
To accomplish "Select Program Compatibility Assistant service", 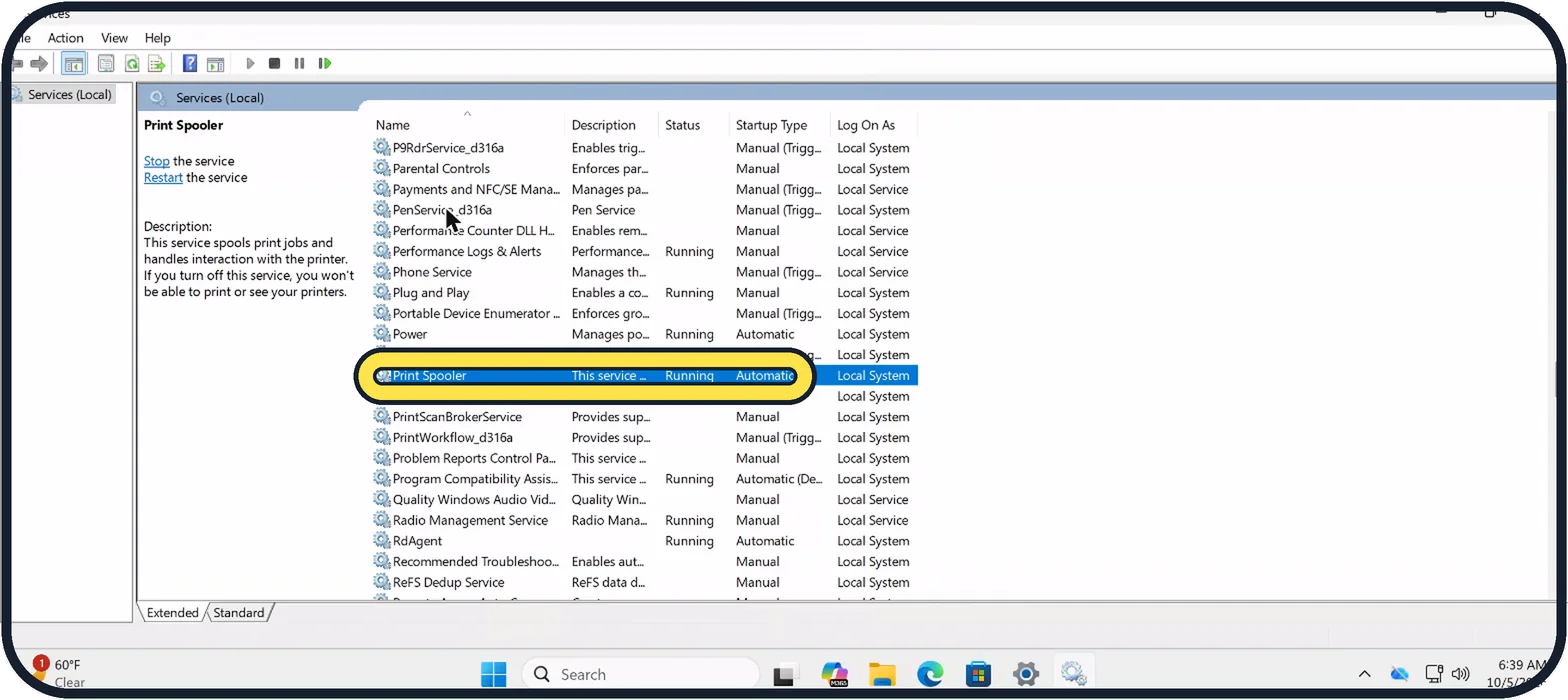I will coord(644,479).
